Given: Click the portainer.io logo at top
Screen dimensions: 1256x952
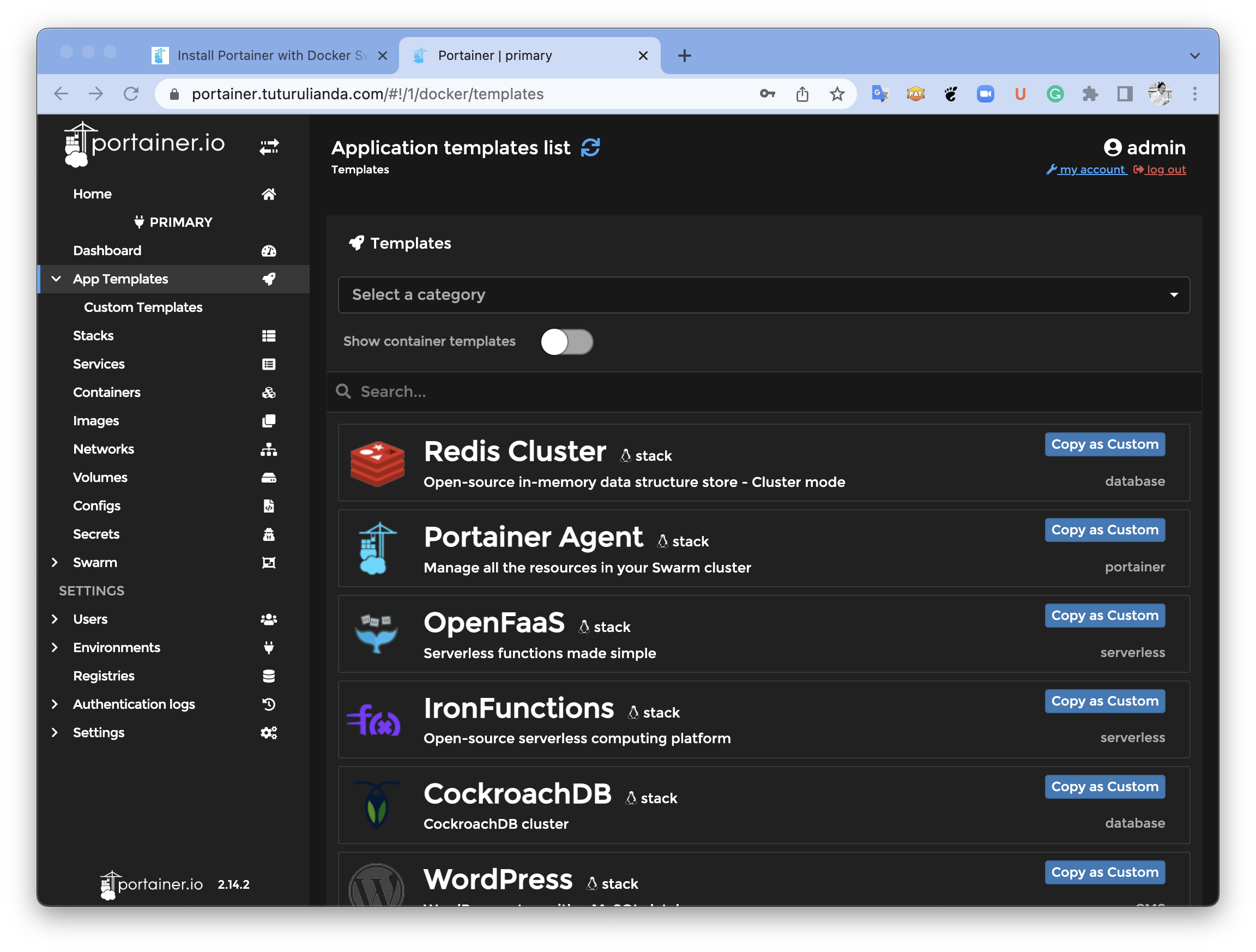Looking at the screenshot, I should (x=145, y=144).
